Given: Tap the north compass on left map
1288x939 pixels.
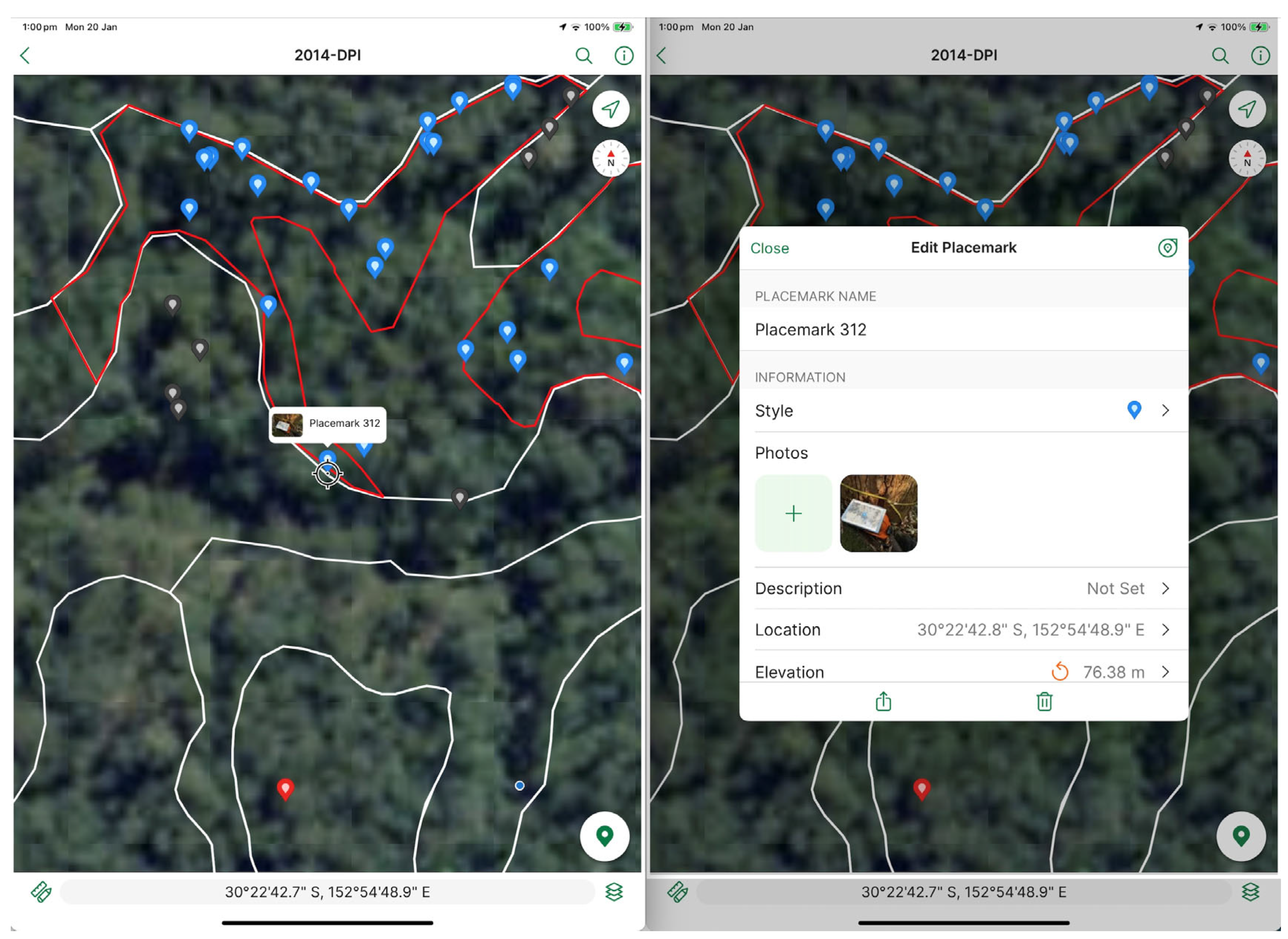Looking at the screenshot, I should (610, 159).
